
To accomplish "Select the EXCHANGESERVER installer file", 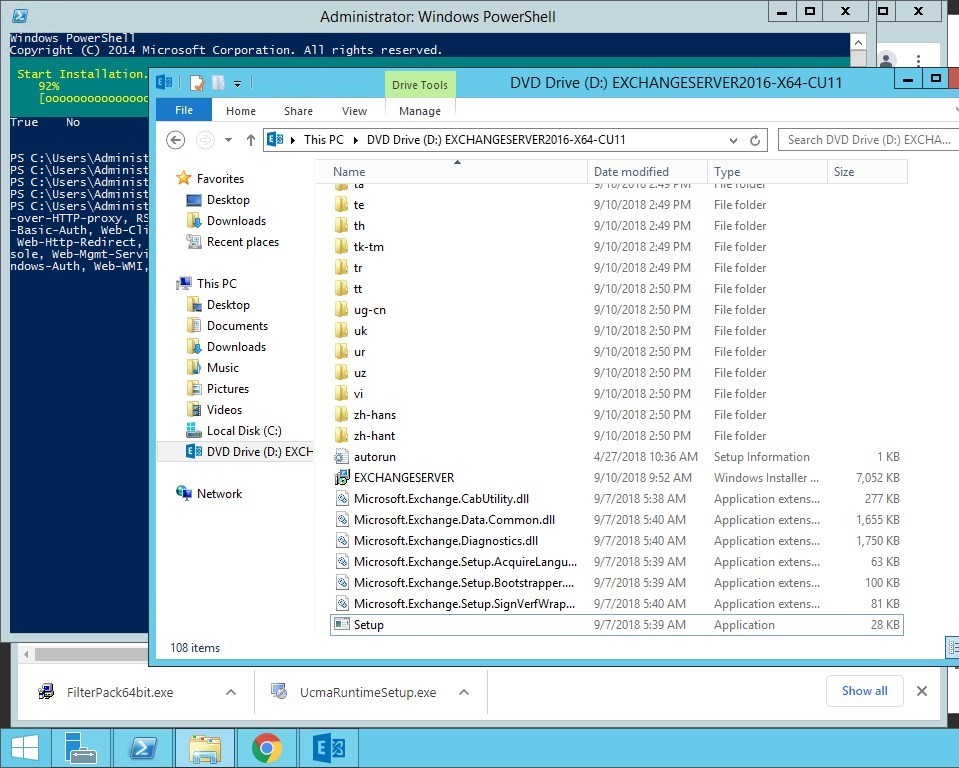I will click(x=616, y=478).
